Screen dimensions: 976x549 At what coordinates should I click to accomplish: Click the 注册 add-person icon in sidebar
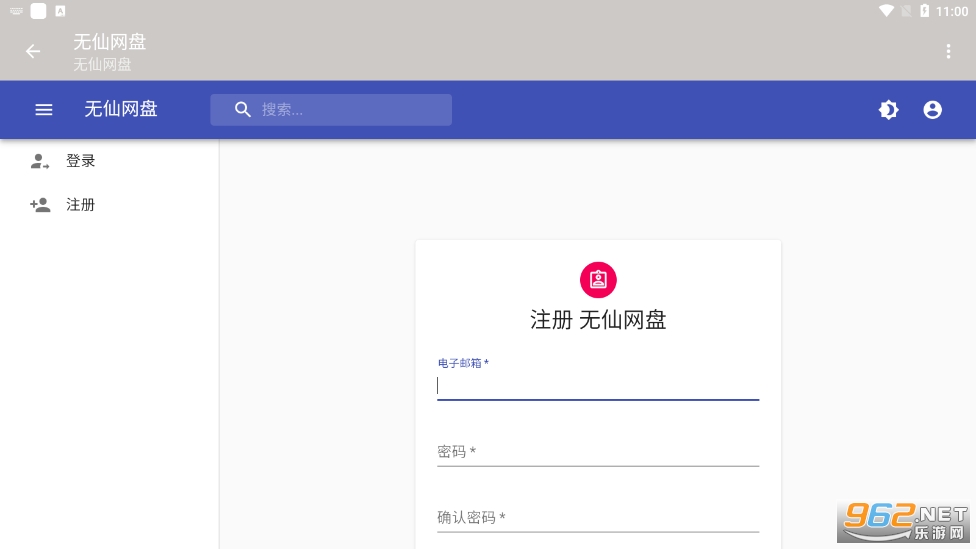pos(40,205)
